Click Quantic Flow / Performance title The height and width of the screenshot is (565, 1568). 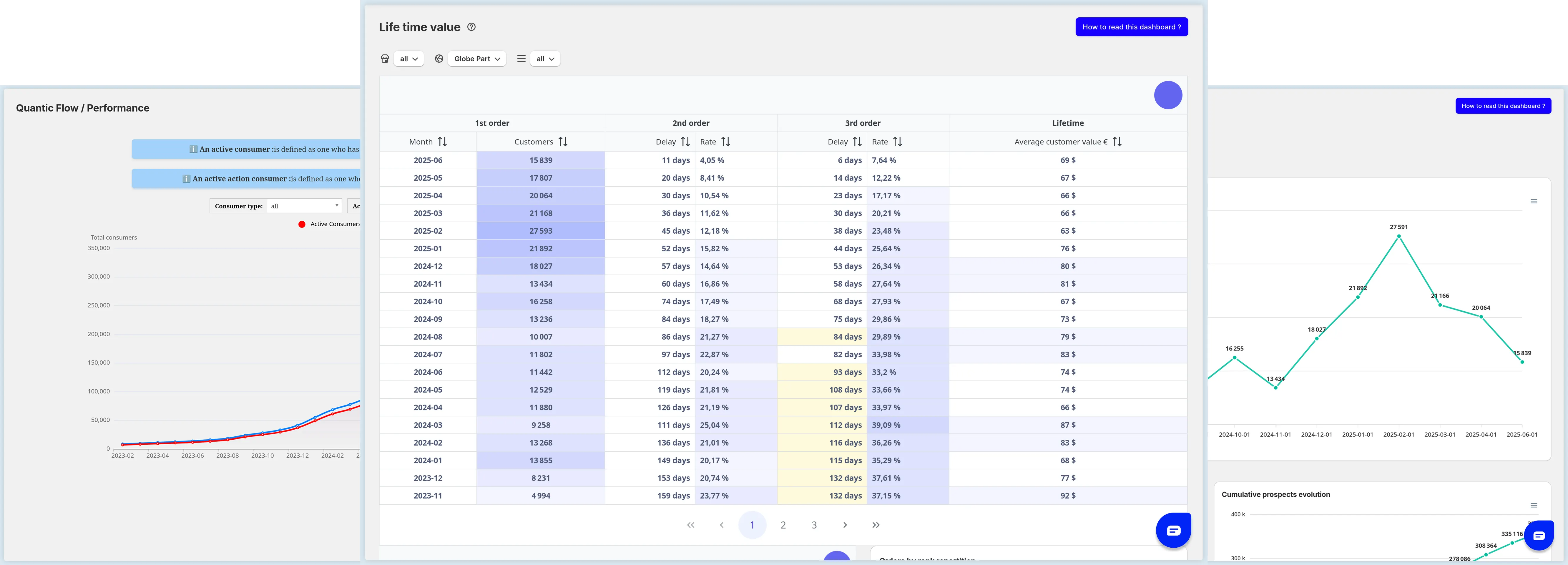pos(83,108)
